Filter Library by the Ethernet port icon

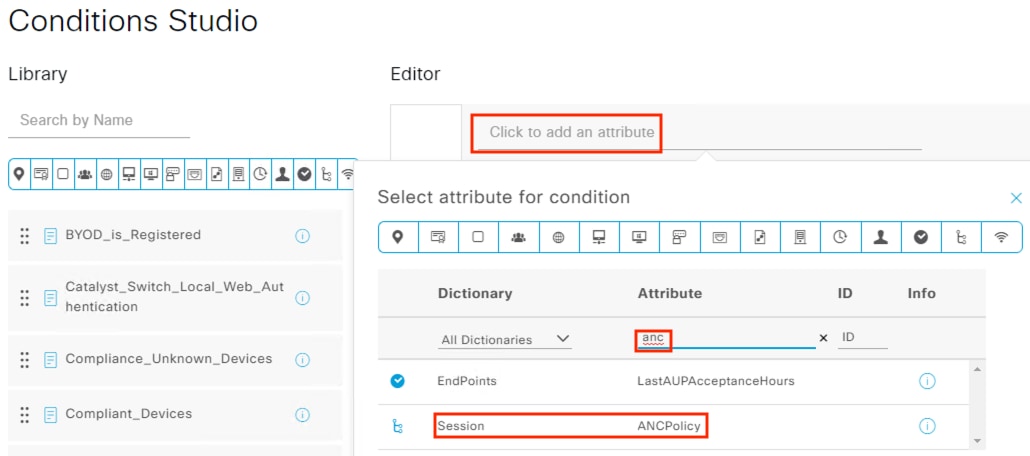[194, 174]
